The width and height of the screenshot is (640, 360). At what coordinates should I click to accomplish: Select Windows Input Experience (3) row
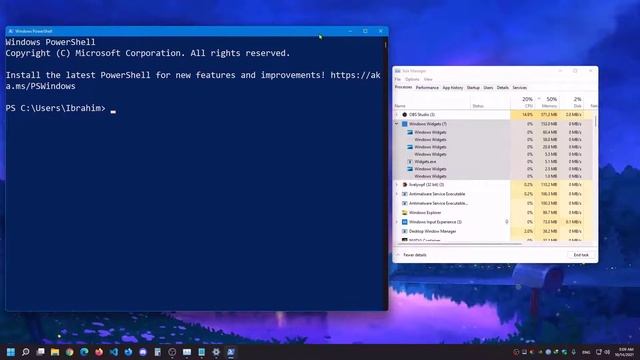[493, 222]
